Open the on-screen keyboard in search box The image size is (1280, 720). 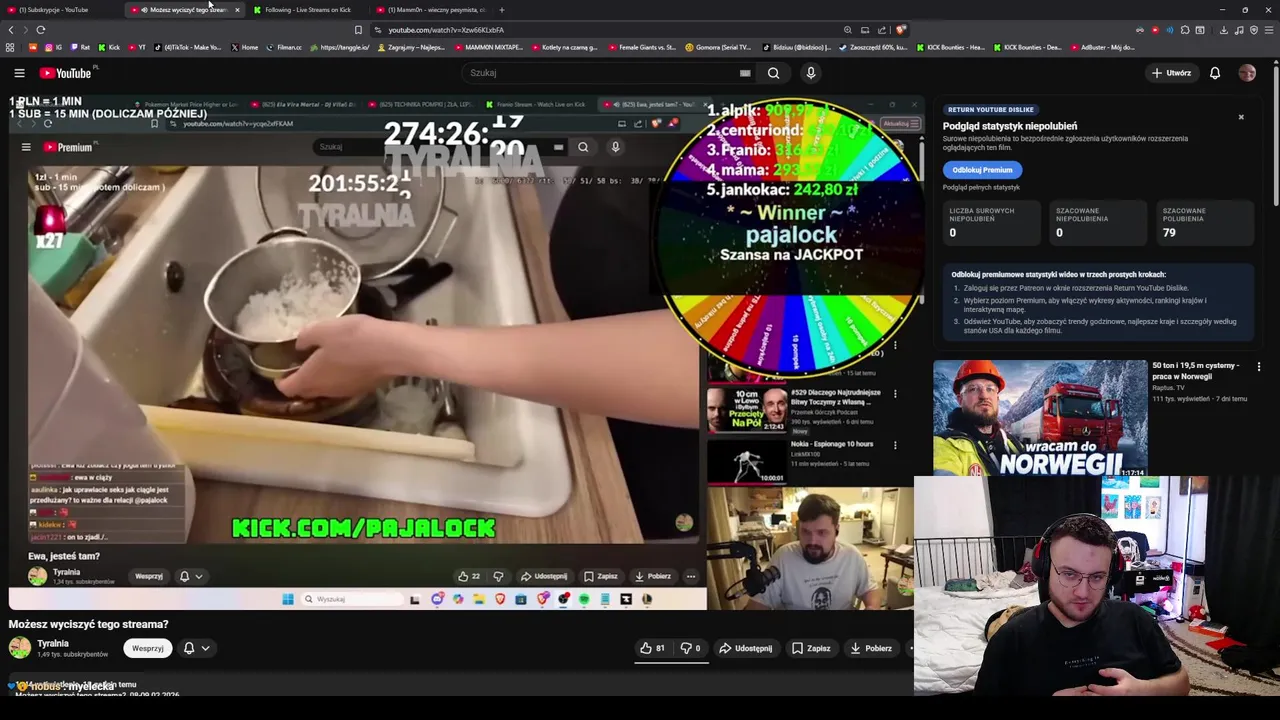pyautogui.click(x=745, y=73)
